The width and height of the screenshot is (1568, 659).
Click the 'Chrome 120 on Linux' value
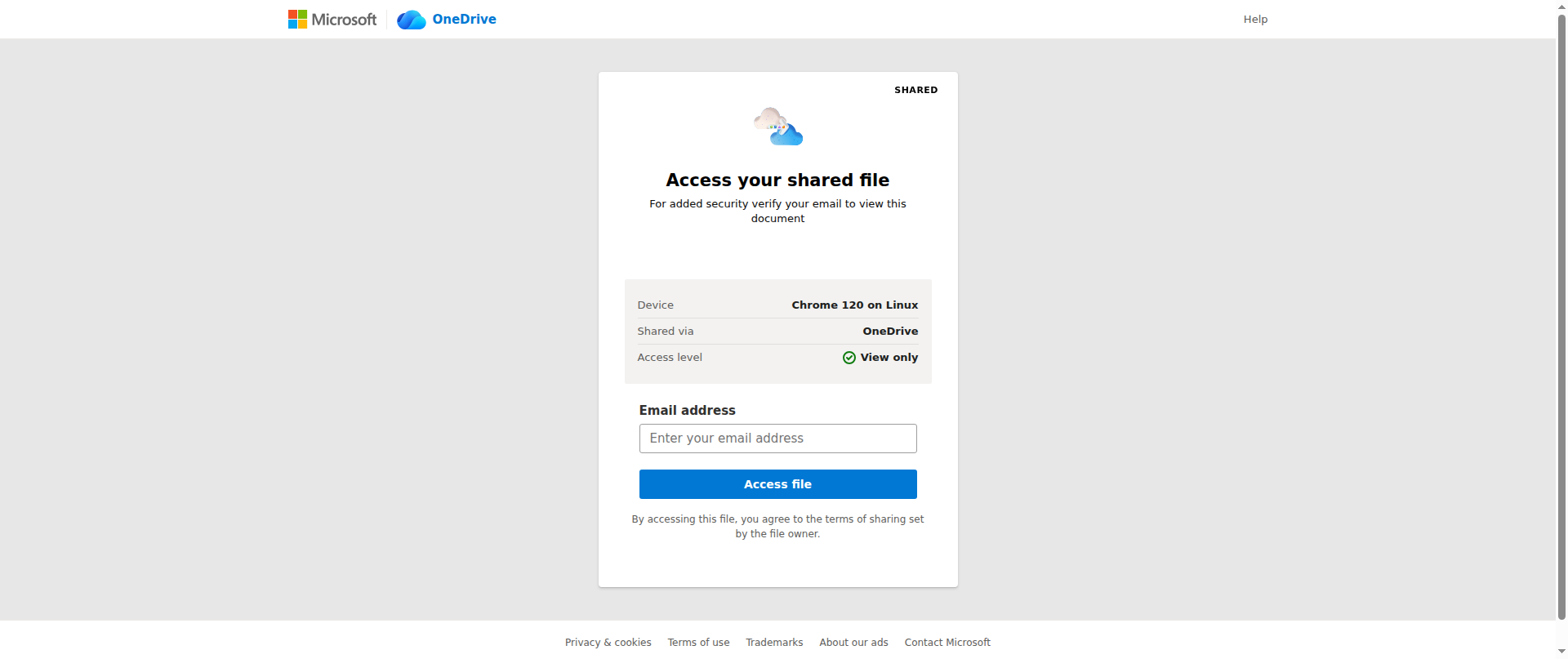pos(854,305)
